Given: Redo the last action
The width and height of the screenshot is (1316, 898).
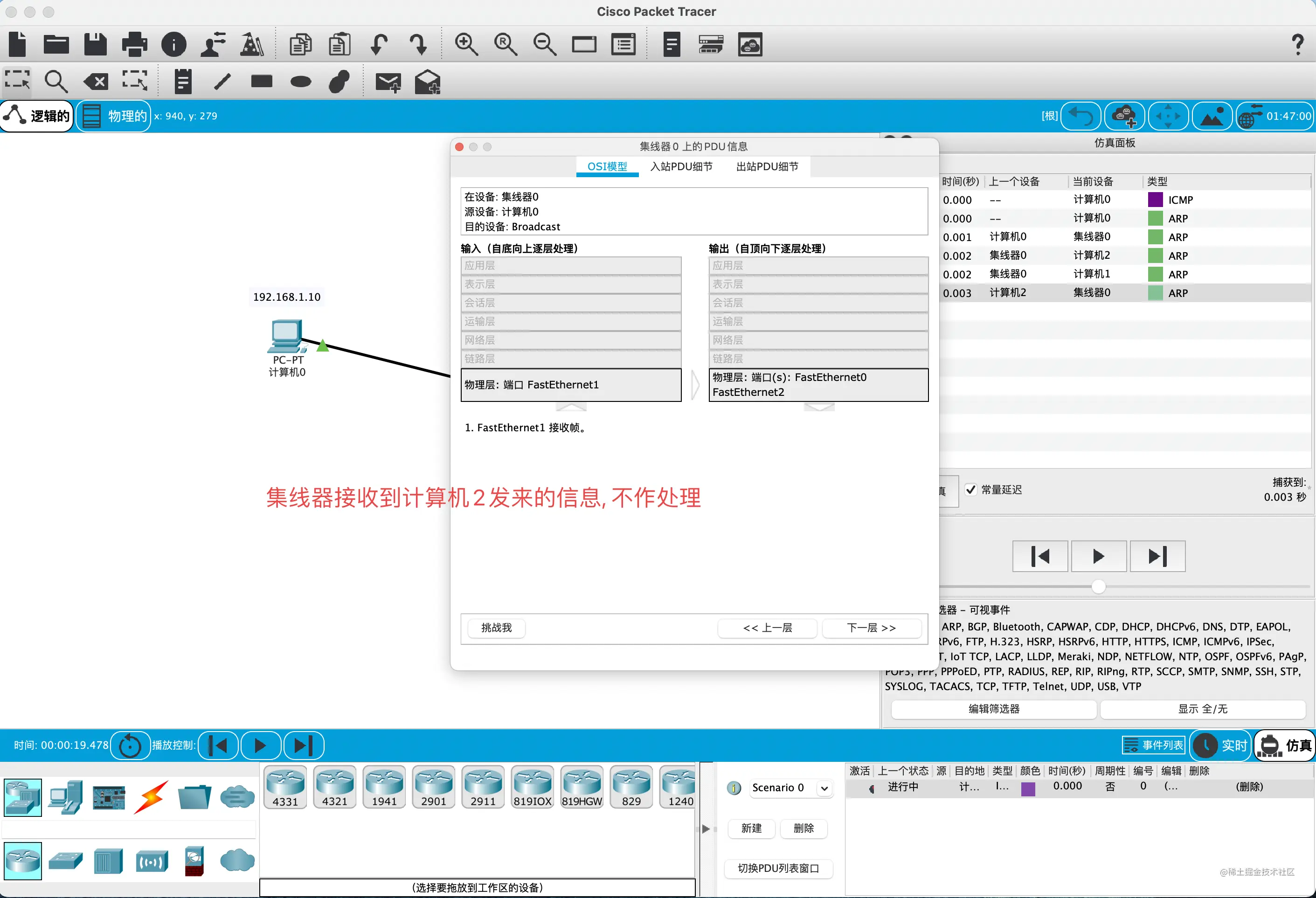Looking at the screenshot, I should pos(418,44).
